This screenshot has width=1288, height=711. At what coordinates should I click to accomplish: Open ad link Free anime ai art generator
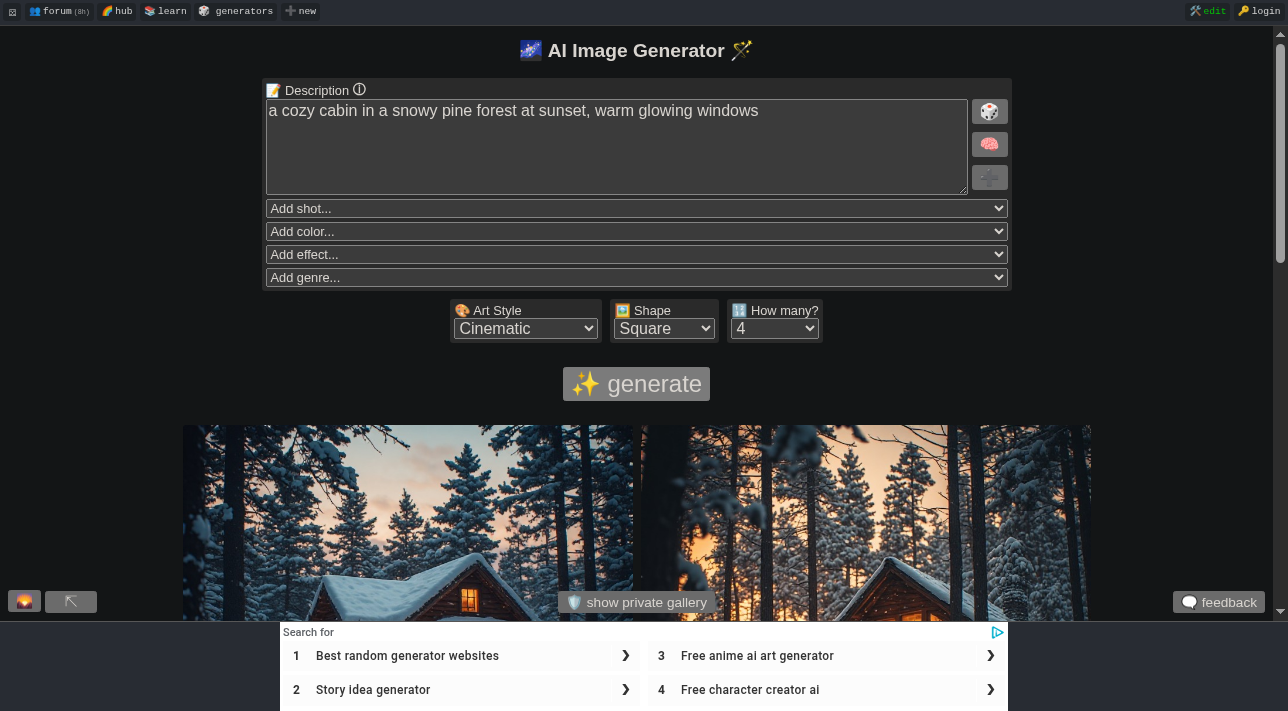826,656
